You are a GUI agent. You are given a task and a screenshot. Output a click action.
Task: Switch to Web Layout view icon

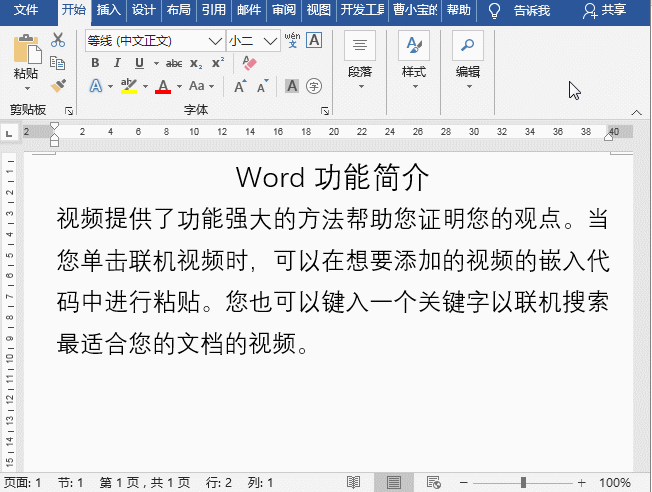pos(434,482)
